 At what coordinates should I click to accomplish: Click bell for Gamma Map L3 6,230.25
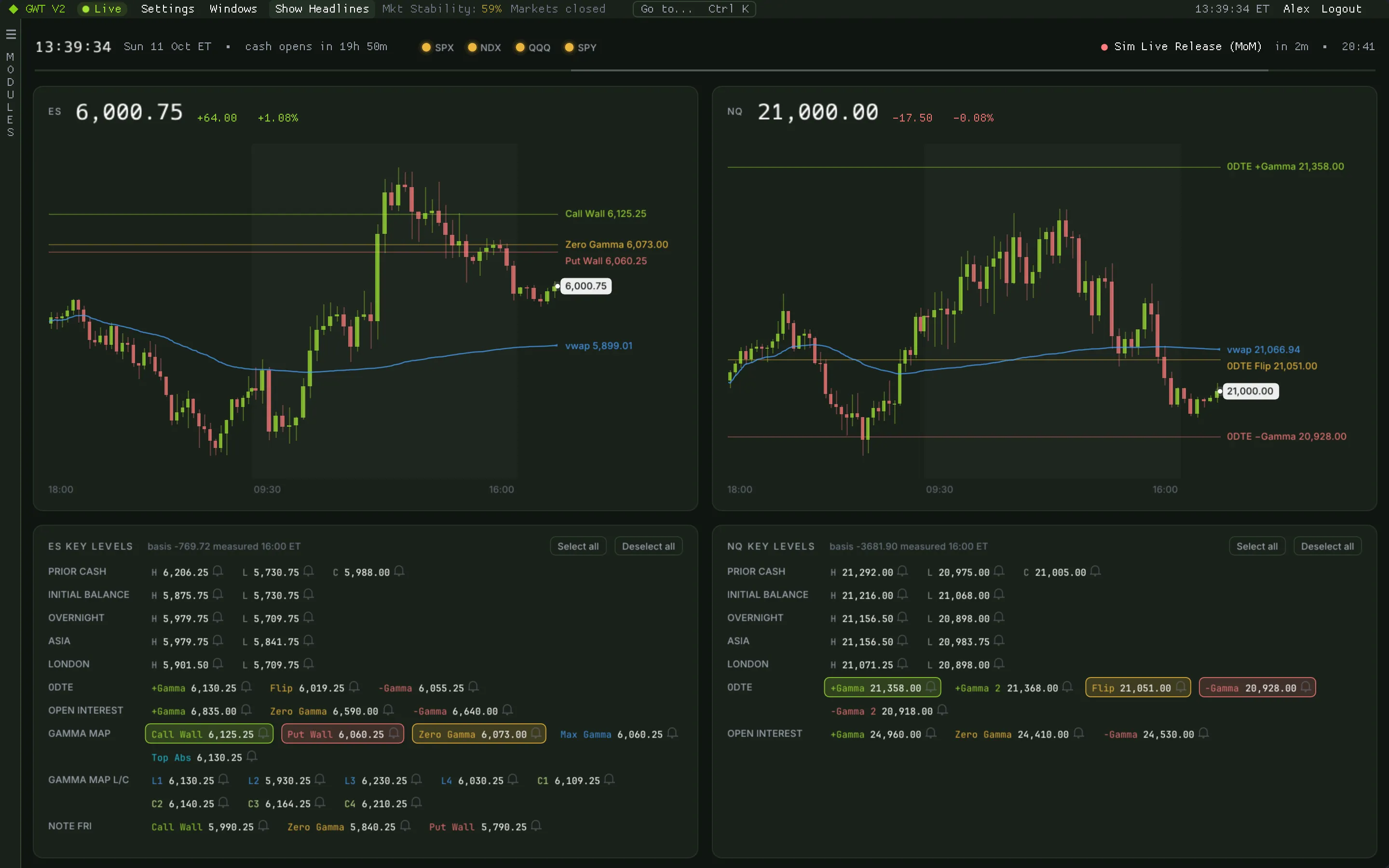tap(417, 780)
